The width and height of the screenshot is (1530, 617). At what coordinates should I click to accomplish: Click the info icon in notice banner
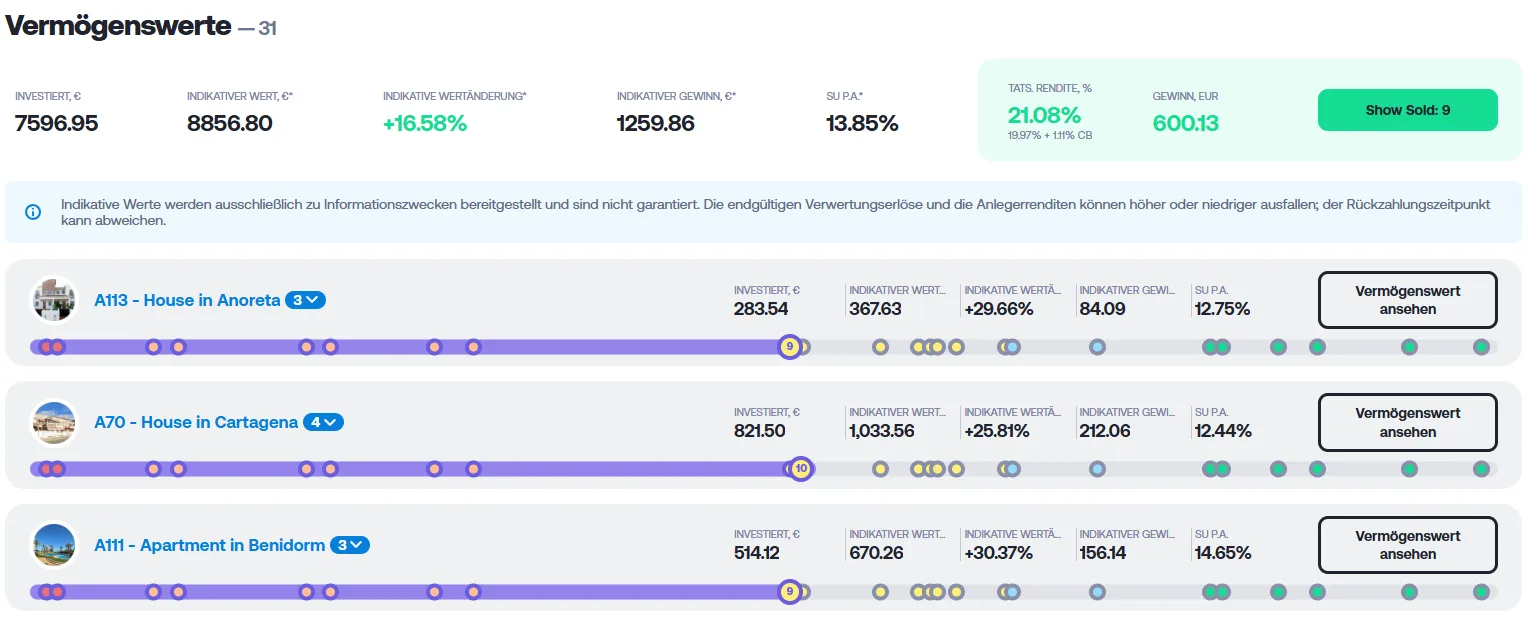click(x=33, y=212)
